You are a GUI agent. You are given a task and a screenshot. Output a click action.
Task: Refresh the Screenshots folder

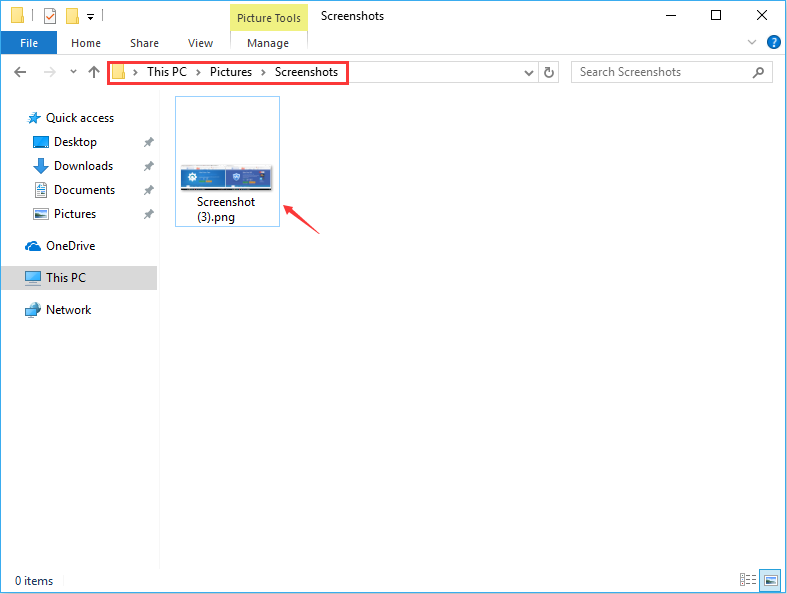549,73
